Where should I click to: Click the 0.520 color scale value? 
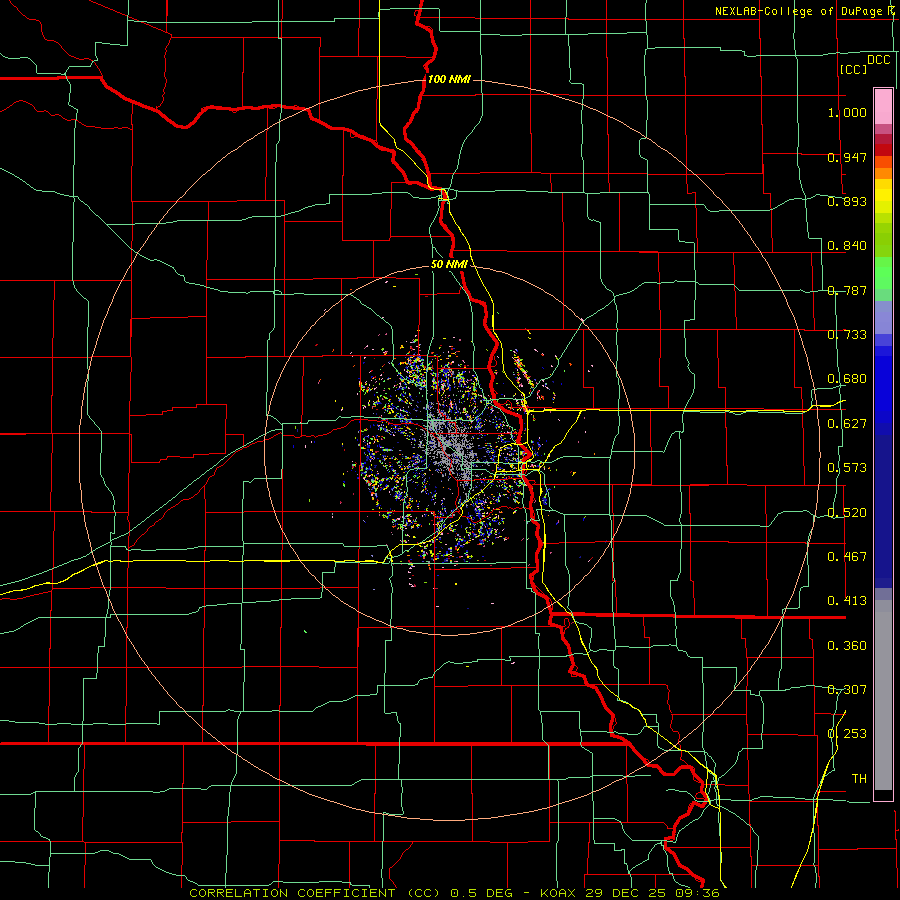point(847,513)
